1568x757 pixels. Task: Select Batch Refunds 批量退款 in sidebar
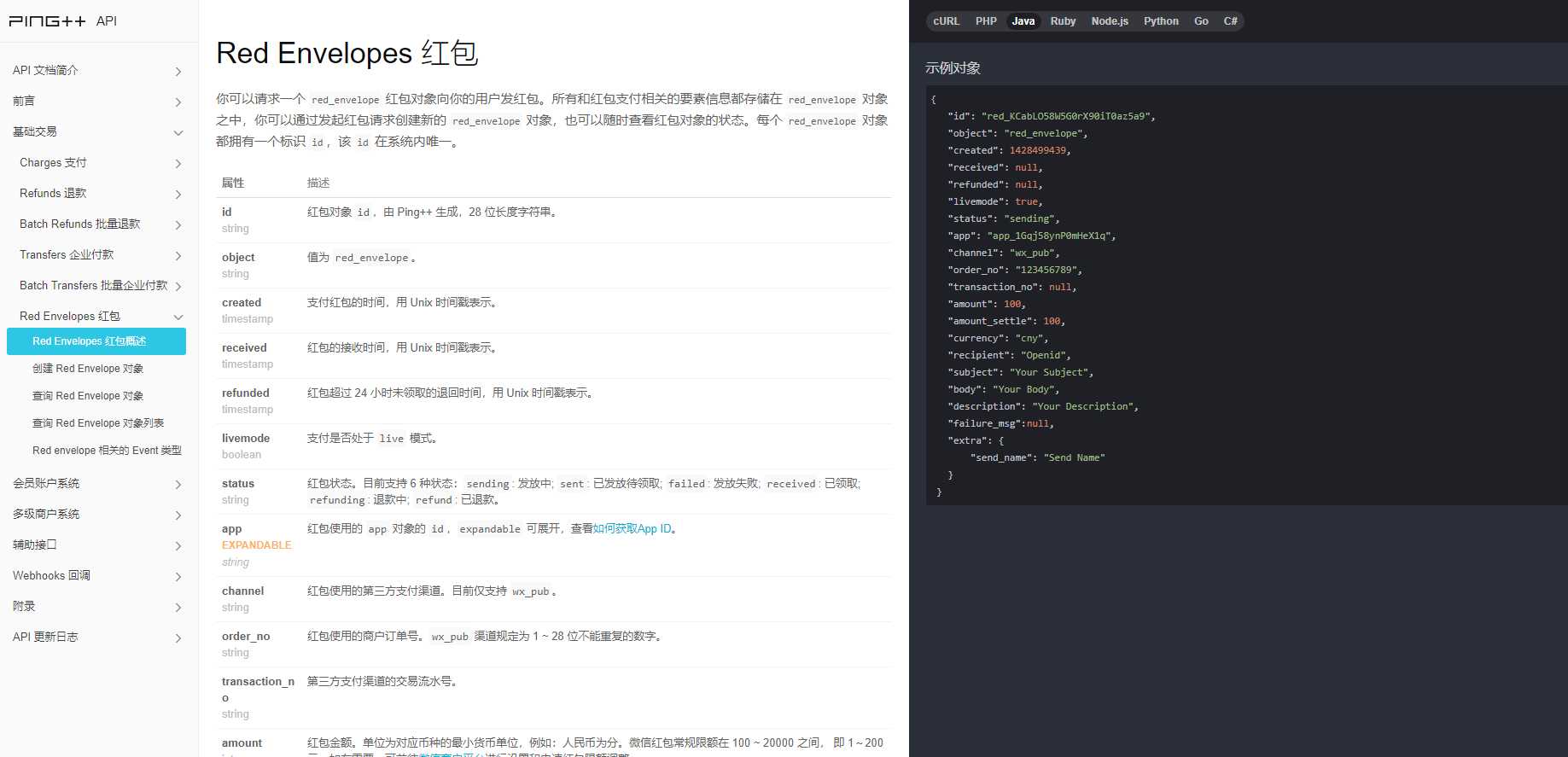pyautogui.click(x=80, y=224)
